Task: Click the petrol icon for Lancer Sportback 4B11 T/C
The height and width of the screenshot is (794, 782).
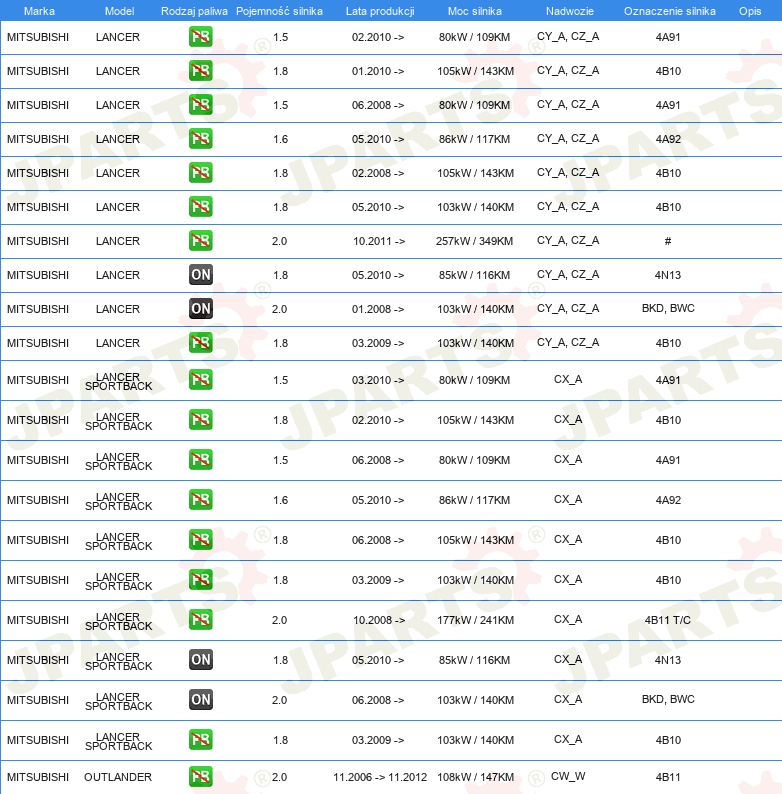Action: click(x=200, y=620)
